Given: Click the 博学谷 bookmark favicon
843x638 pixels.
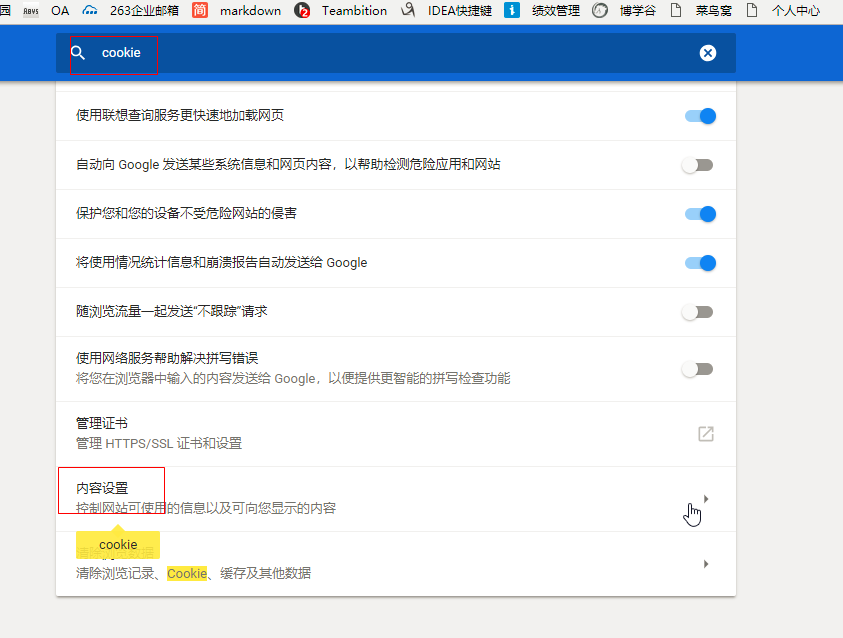Looking at the screenshot, I should point(599,10).
